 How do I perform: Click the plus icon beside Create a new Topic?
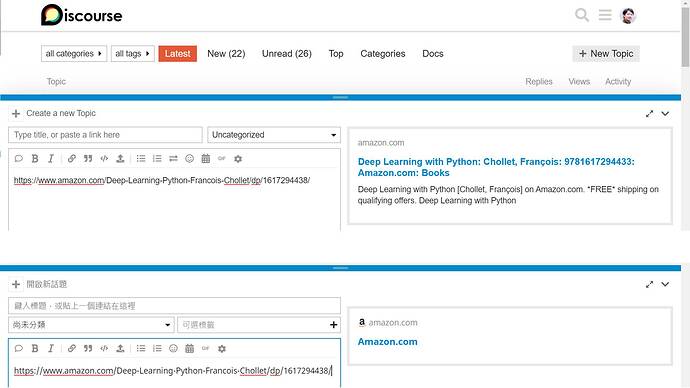click(x=16, y=113)
